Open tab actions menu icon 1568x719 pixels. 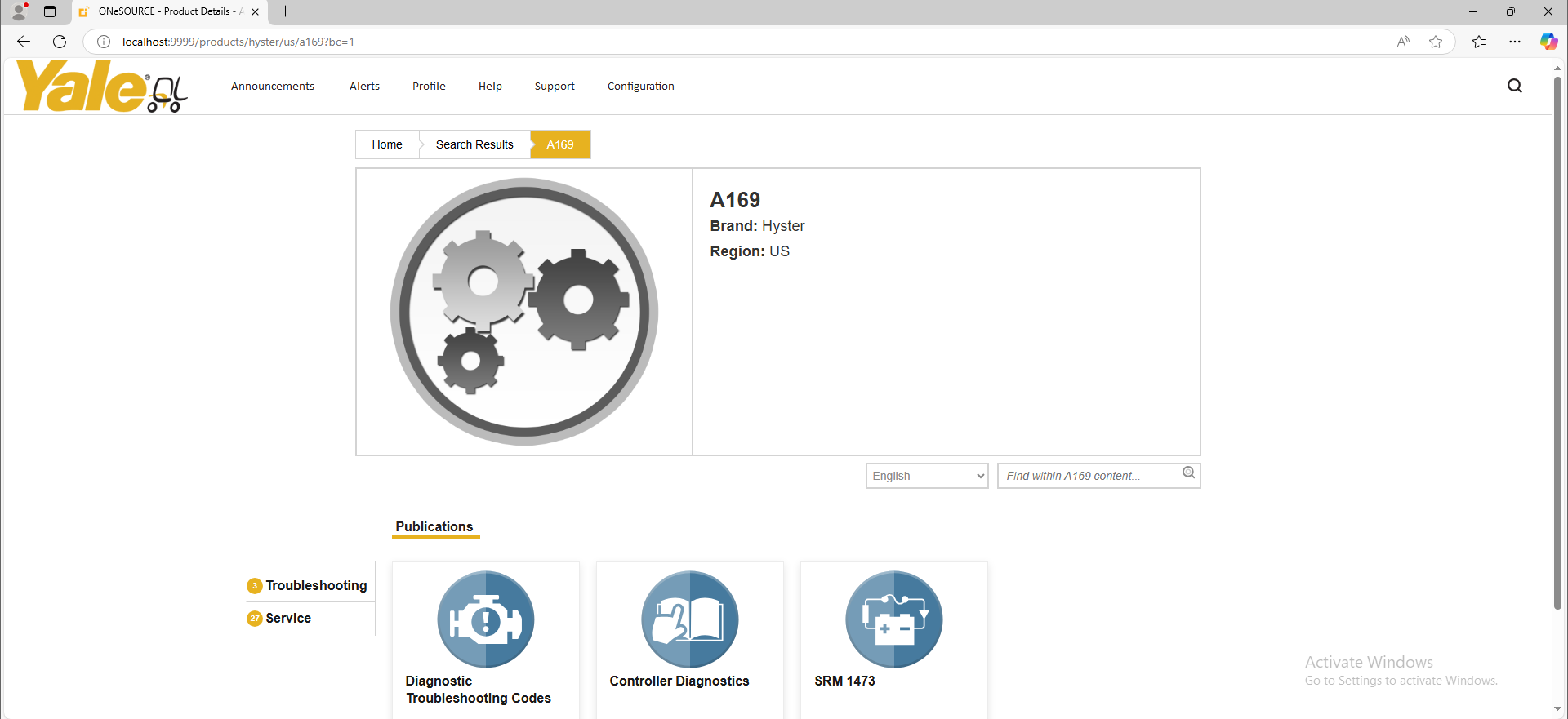(50, 11)
